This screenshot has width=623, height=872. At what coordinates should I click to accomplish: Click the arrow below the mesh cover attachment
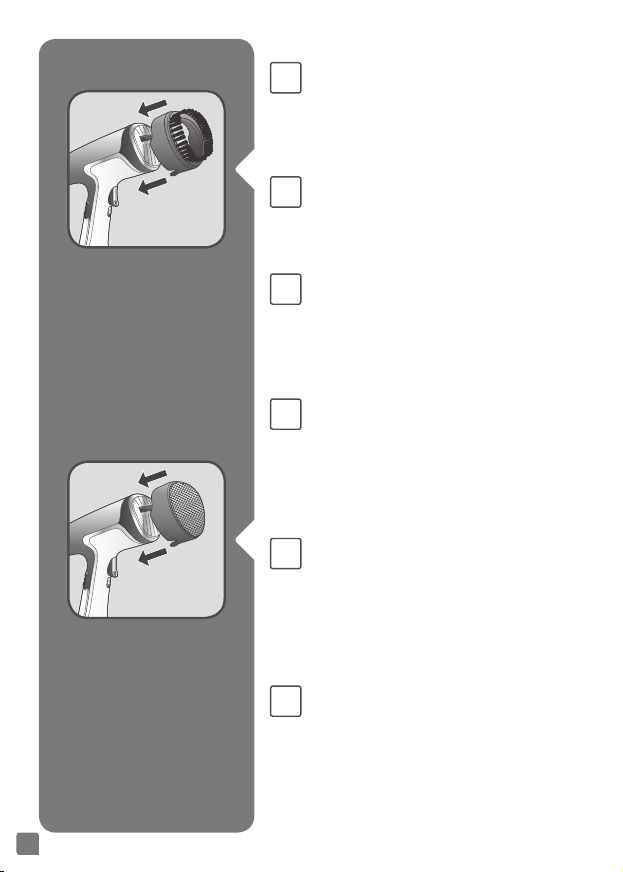pyautogui.click(x=152, y=556)
